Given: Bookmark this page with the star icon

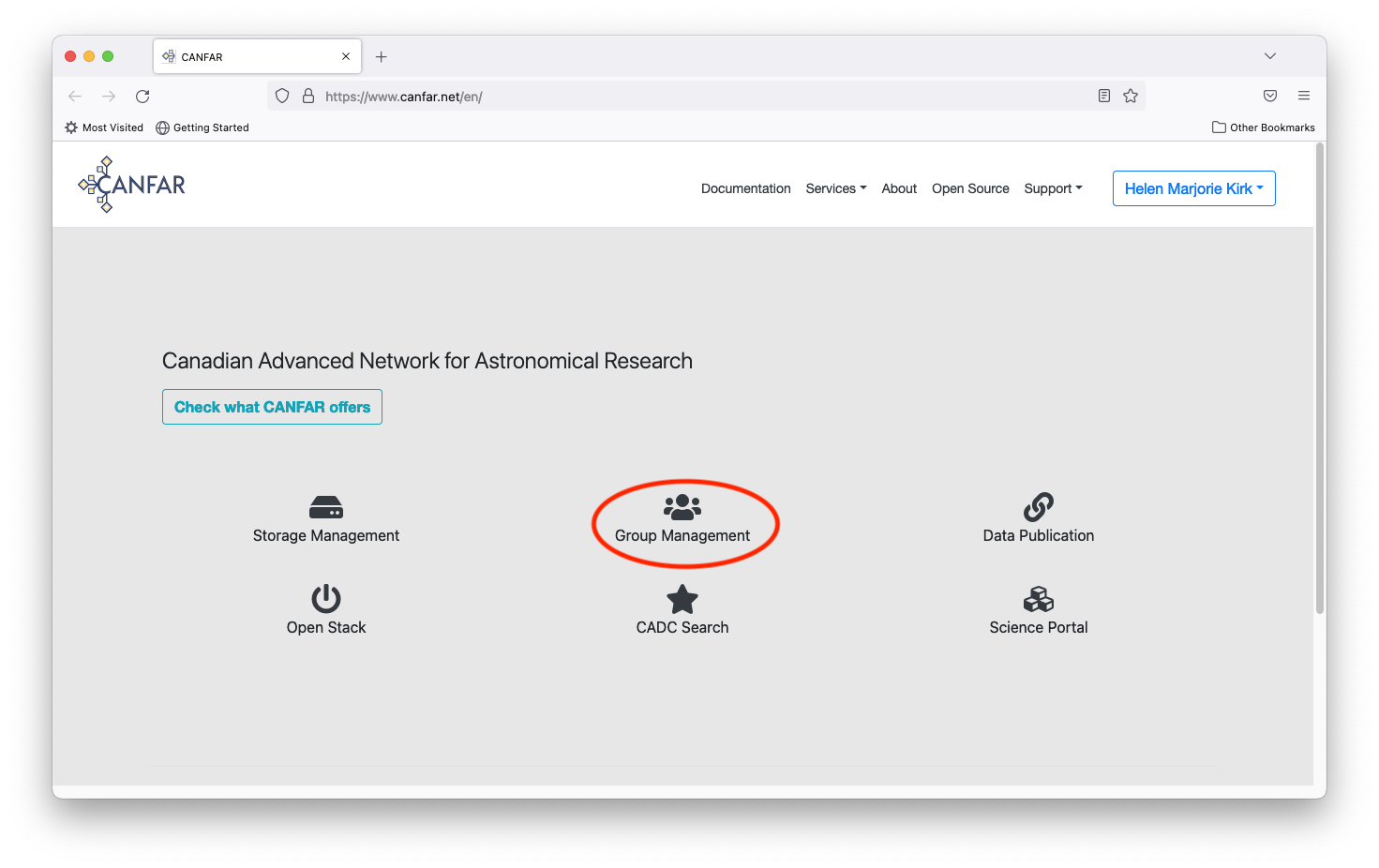Looking at the screenshot, I should pos(1131,96).
